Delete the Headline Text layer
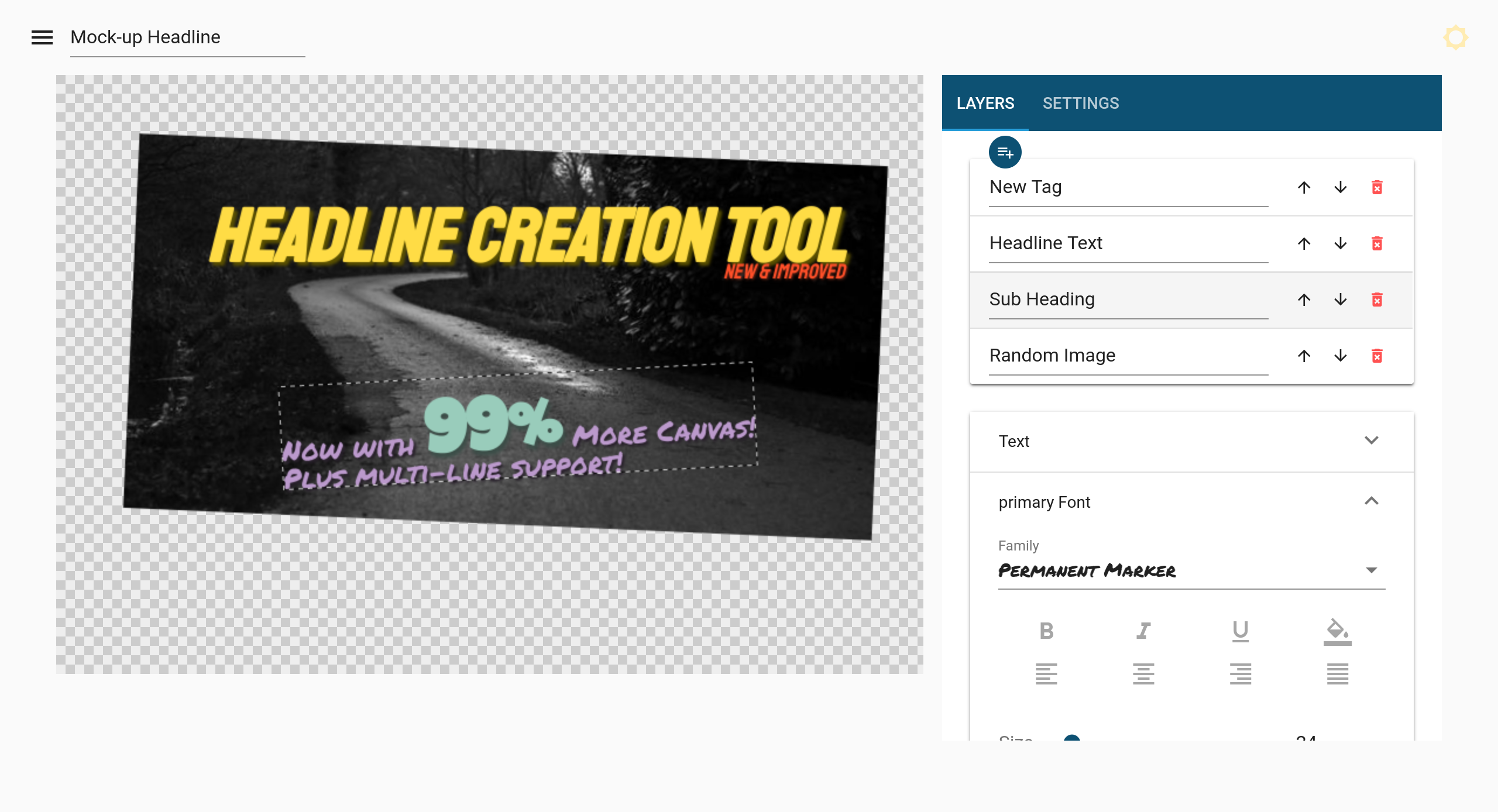This screenshot has height=812, width=1498. click(1377, 244)
